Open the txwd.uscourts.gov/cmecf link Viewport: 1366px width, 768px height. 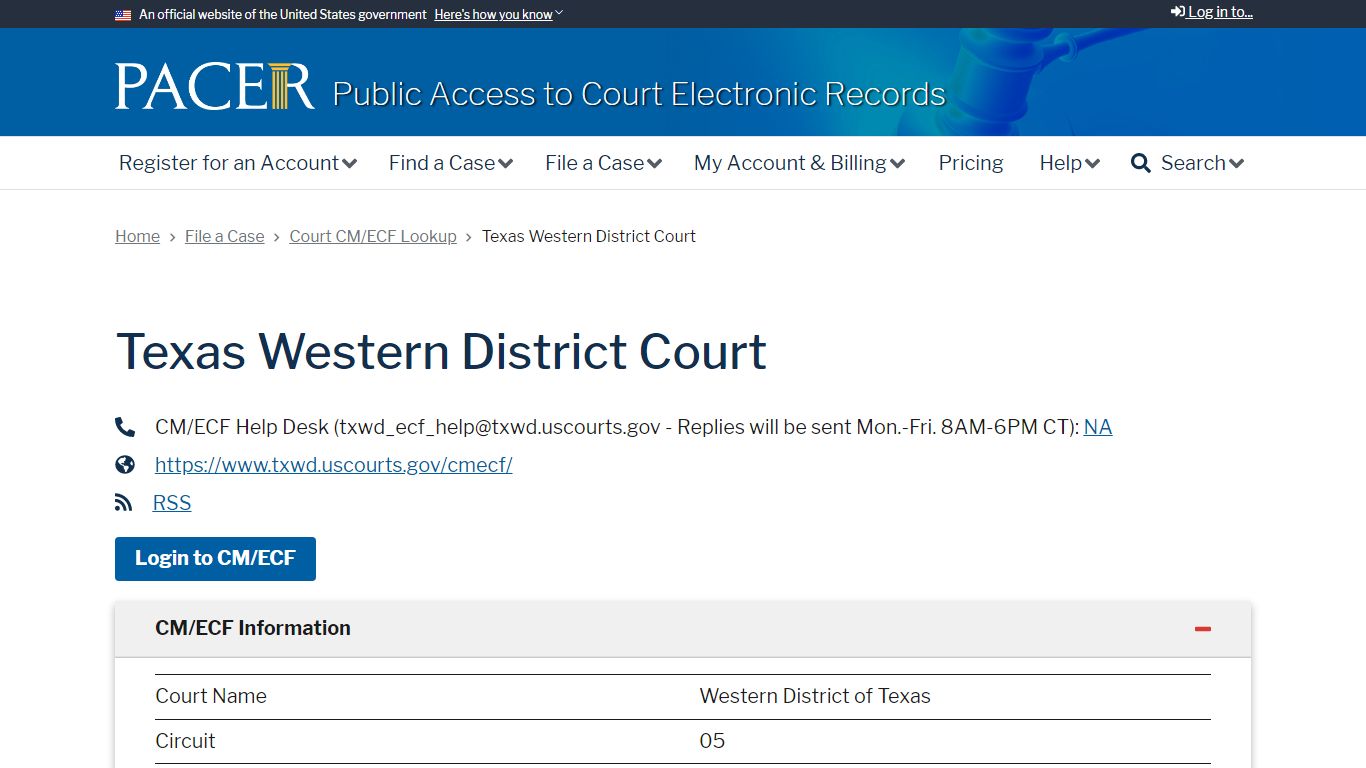click(x=334, y=465)
